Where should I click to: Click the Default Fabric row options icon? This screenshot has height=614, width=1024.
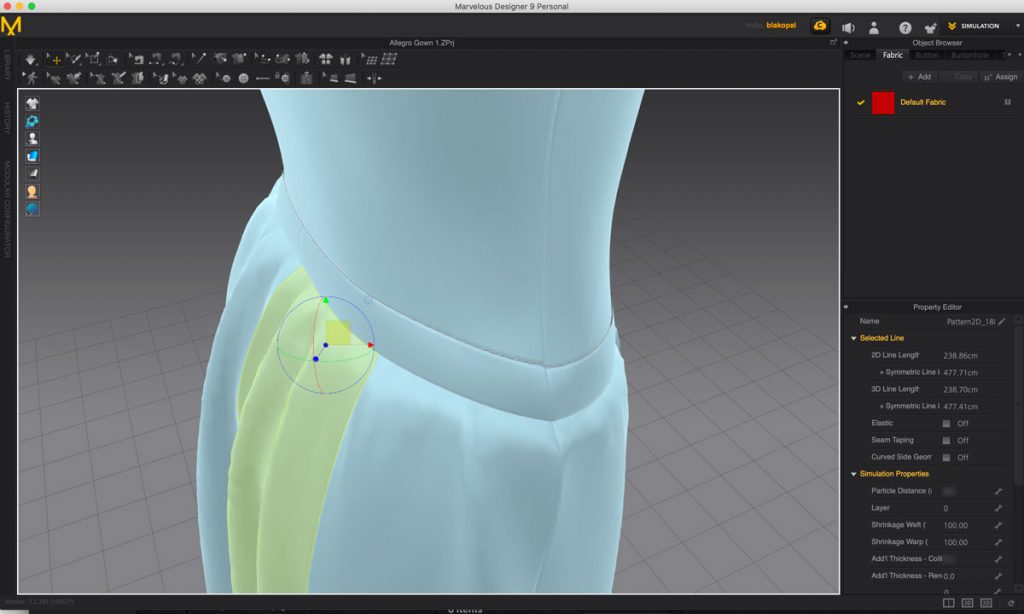(x=1008, y=103)
